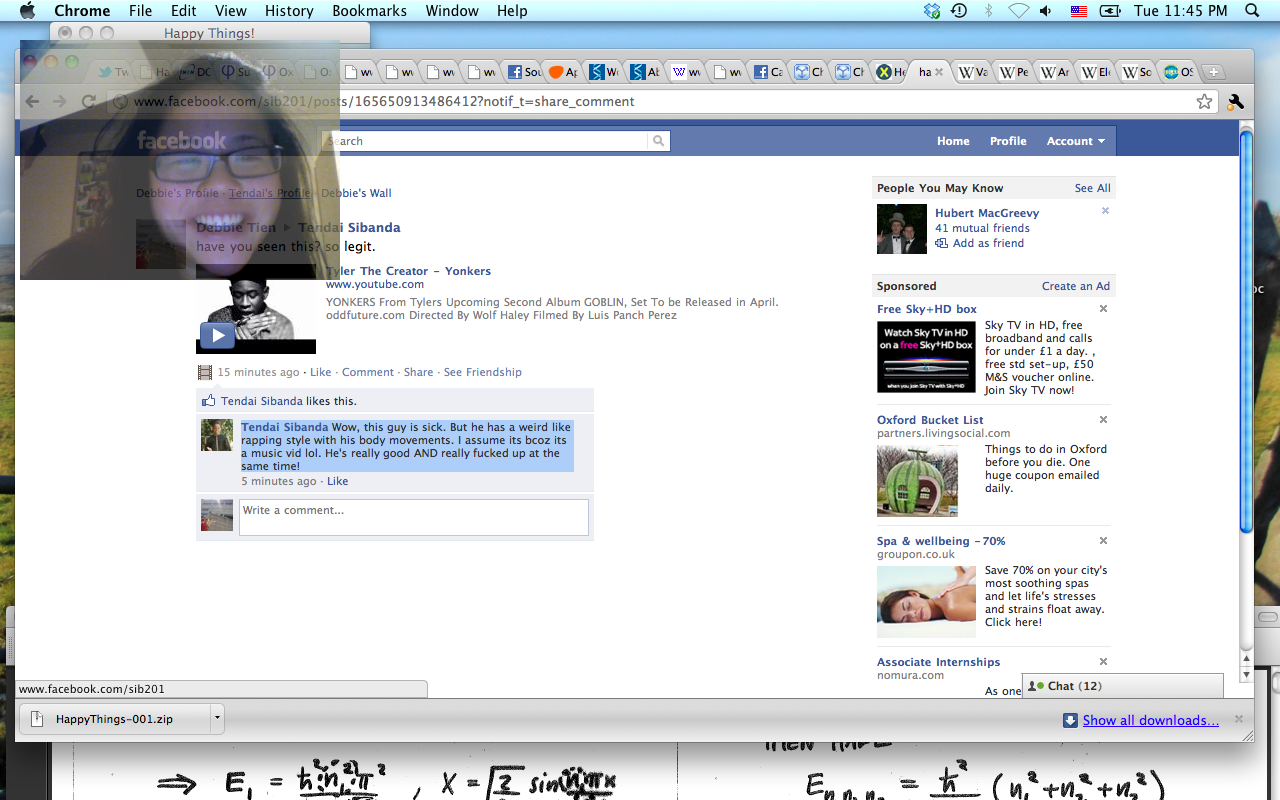Click the search magnifier icon on Facebook
The image size is (1280, 800).
pyautogui.click(x=658, y=141)
